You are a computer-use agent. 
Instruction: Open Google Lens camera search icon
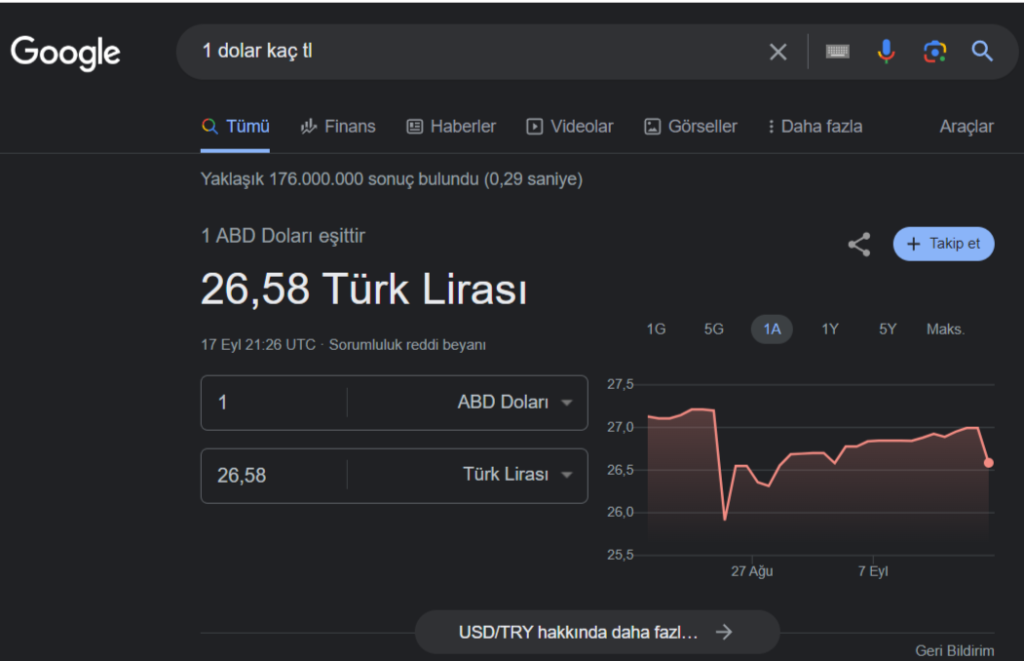(935, 51)
